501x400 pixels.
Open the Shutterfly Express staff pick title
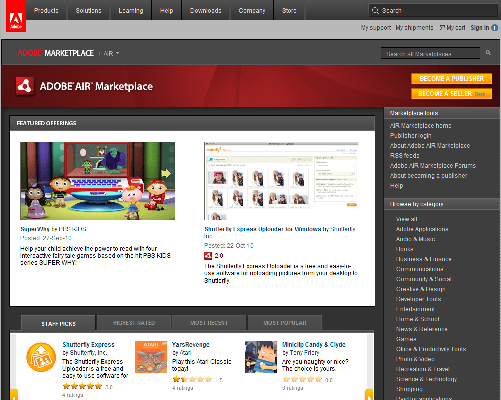(88, 344)
